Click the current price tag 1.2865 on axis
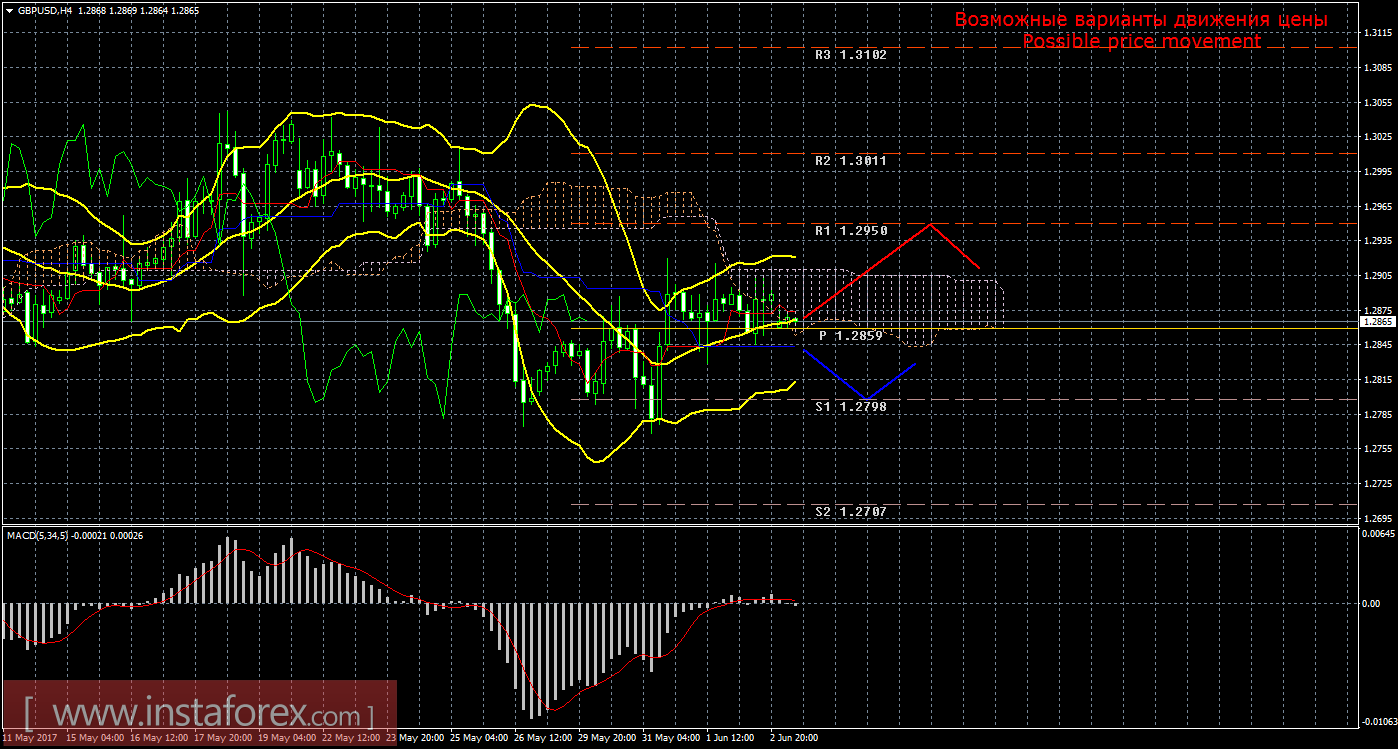The image size is (1398, 749). (1378, 322)
